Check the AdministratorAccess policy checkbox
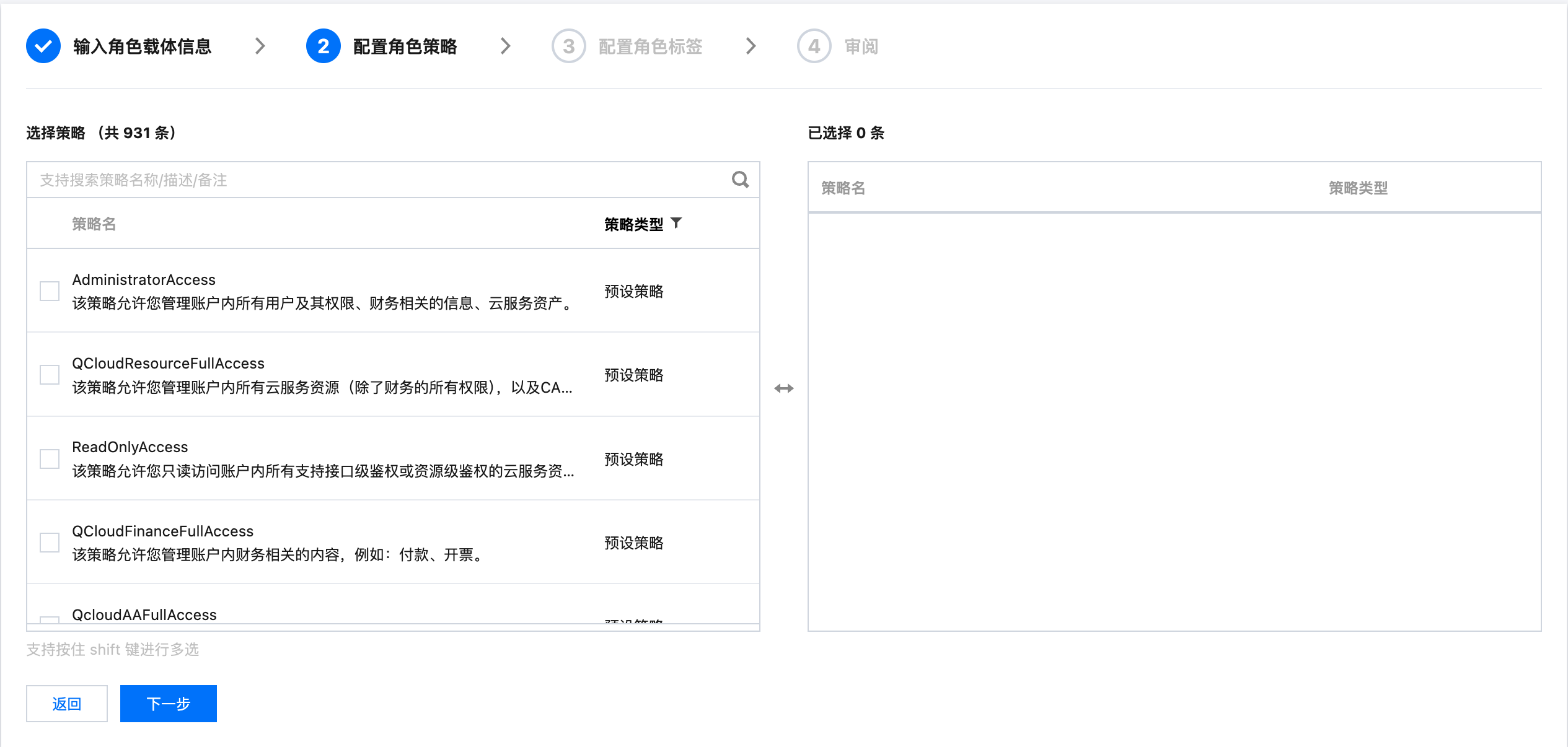This screenshot has width=1568, height=747. point(50,291)
